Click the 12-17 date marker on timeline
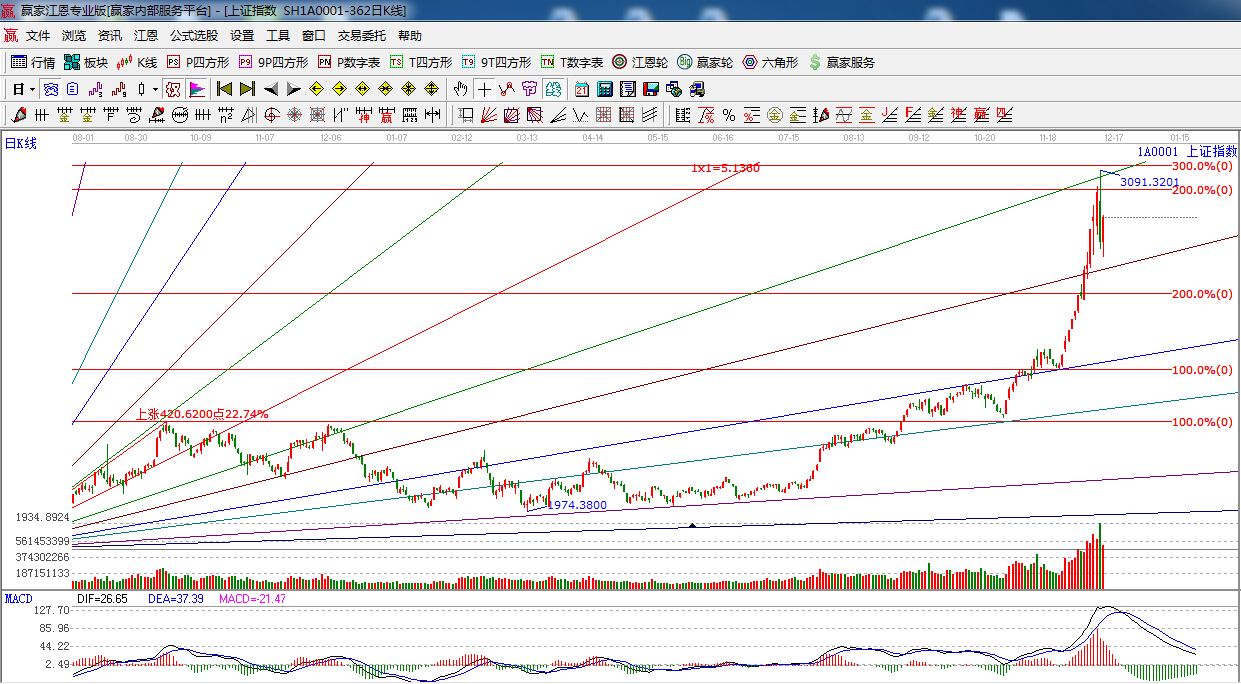 click(1113, 137)
